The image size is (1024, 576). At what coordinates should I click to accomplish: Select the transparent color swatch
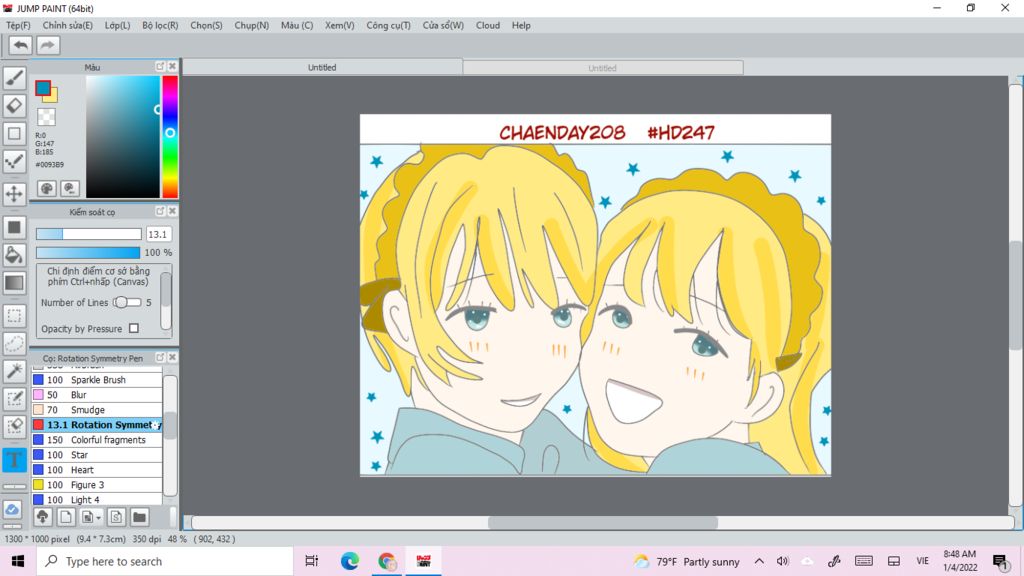(x=46, y=118)
